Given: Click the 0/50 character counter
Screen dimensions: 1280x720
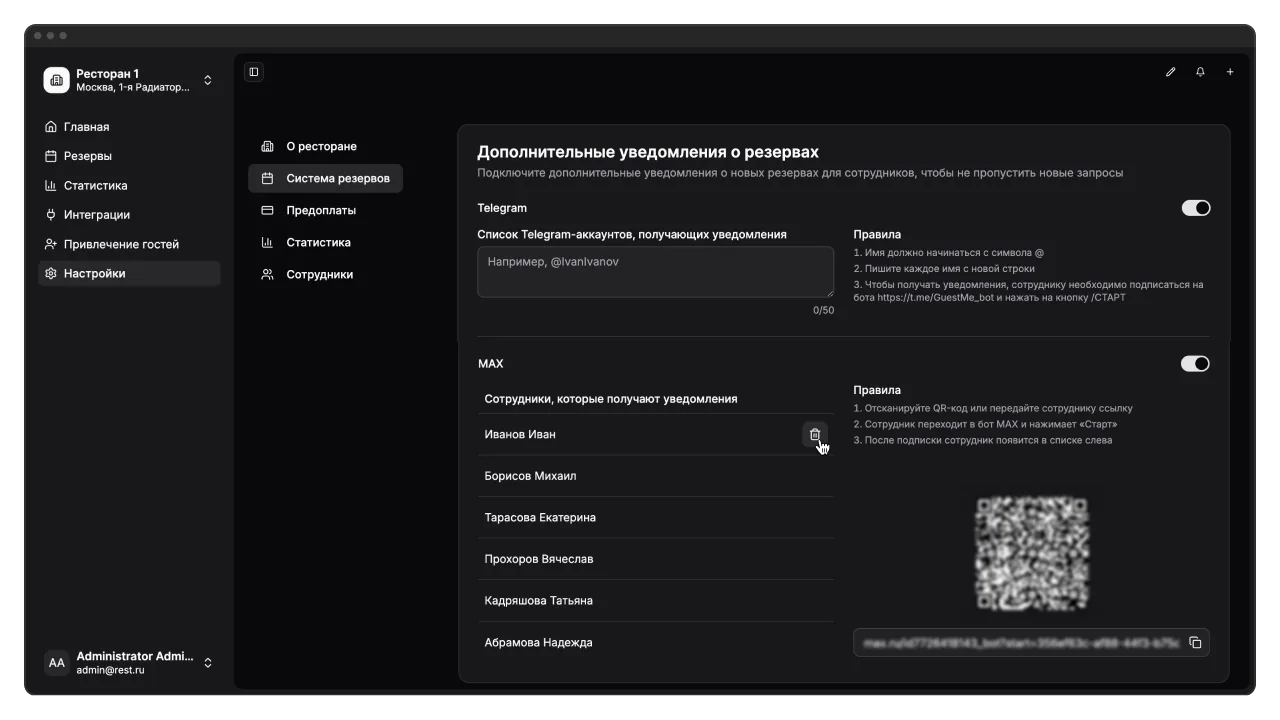Looking at the screenshot, I should coord(823,310).
